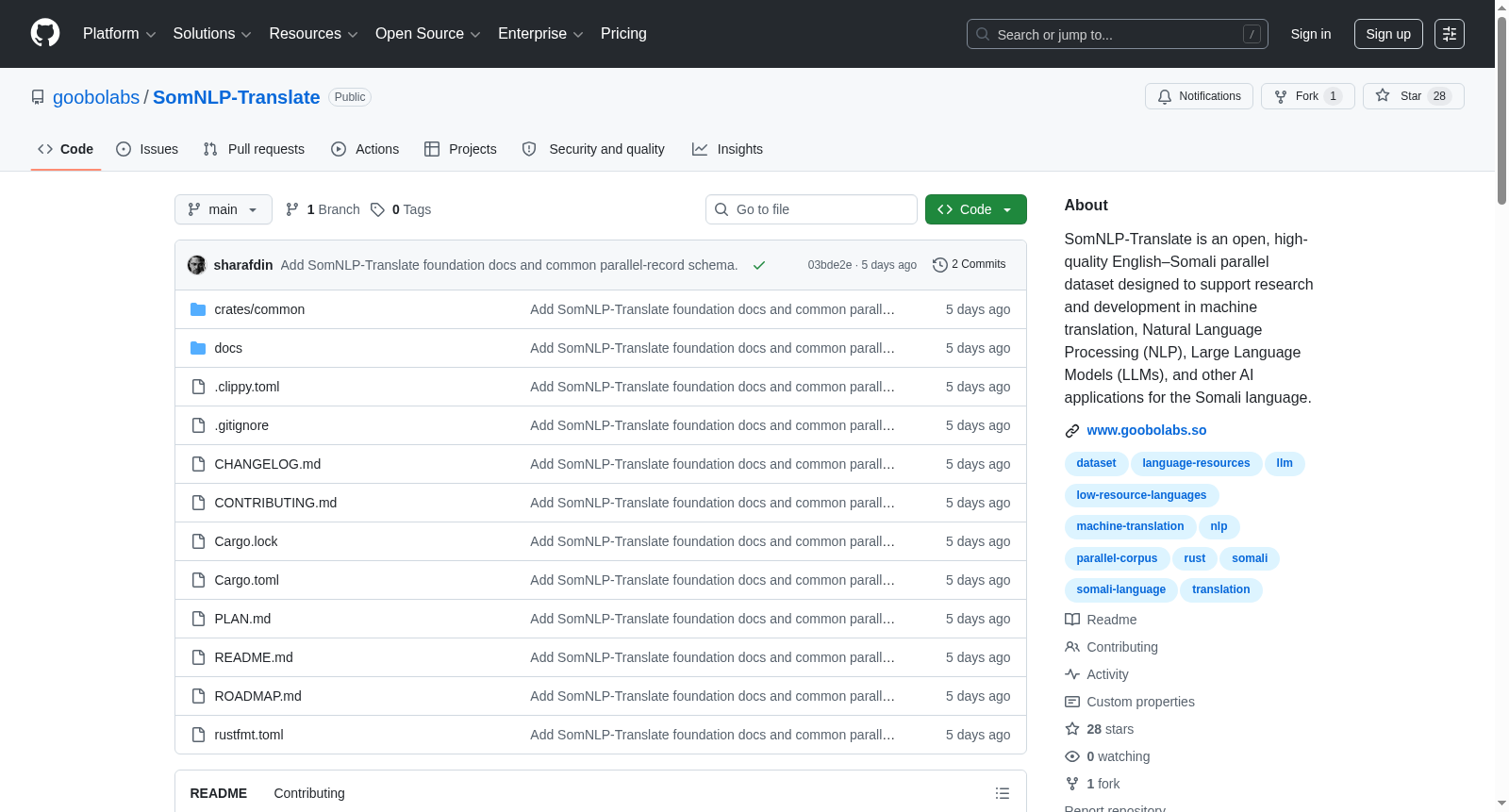Visit www.goobolabs.so website link

click(x=1147, y=430)
